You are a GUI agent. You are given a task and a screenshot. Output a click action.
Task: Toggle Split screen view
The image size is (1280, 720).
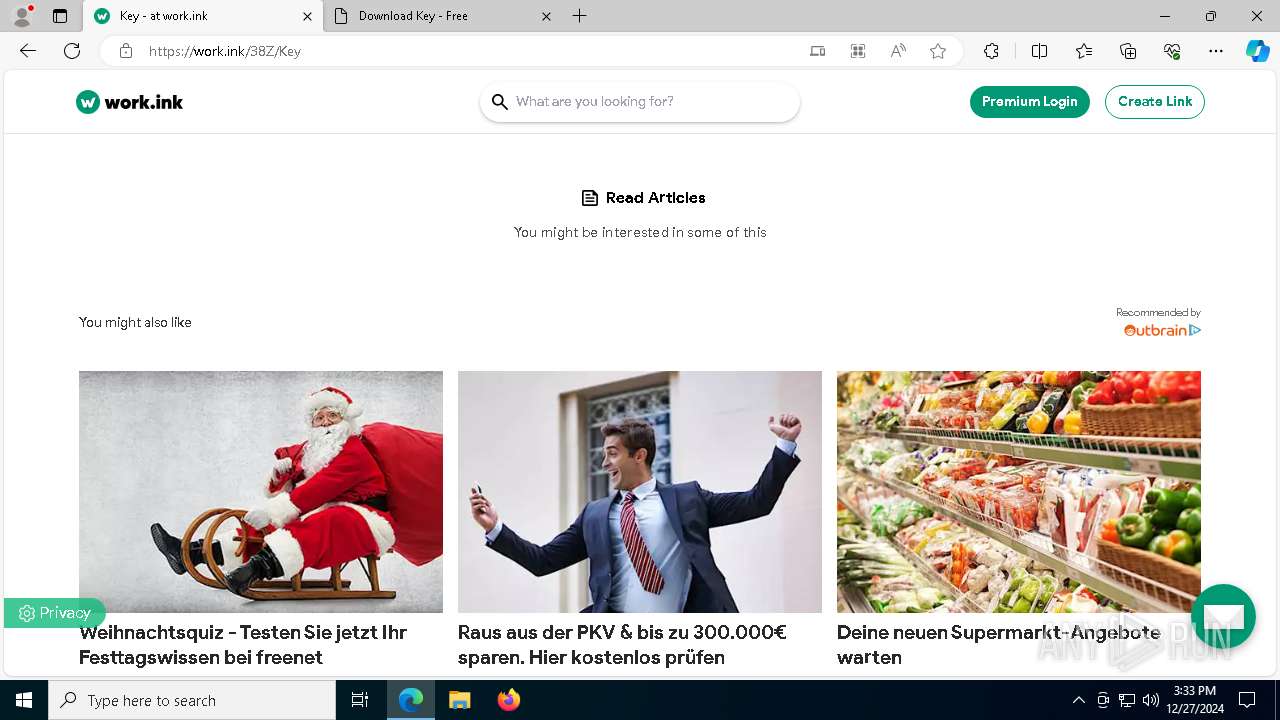1039,51
